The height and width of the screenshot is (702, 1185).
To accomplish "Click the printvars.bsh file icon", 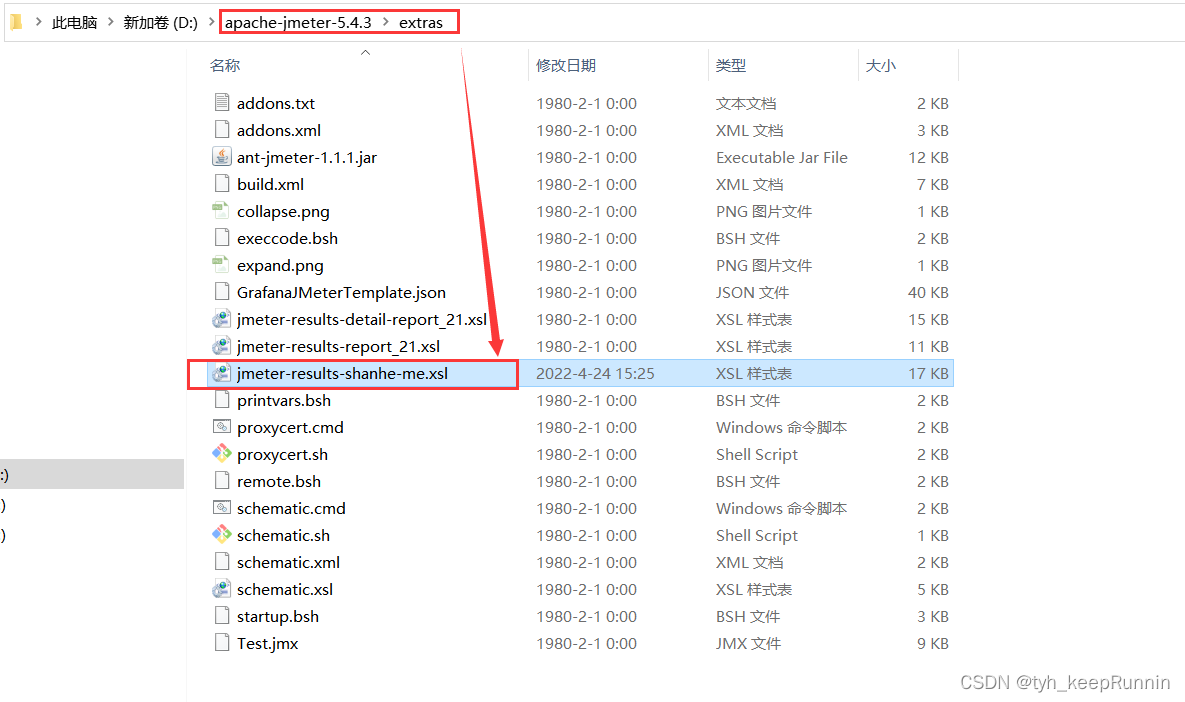I will pyautogui.click(x=221, y=400).
